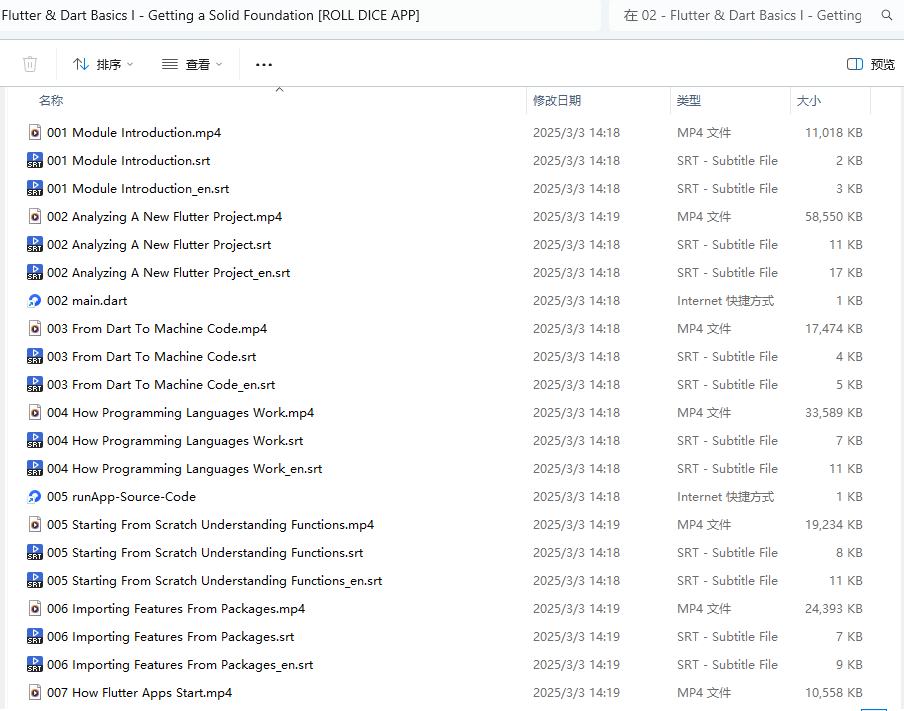Image resolution: width=904 pixels, height=711 pixels.
Task: Click the SRT icon of 003 From Dart To Machine Code.srt
Action: (x=35, y=356)
